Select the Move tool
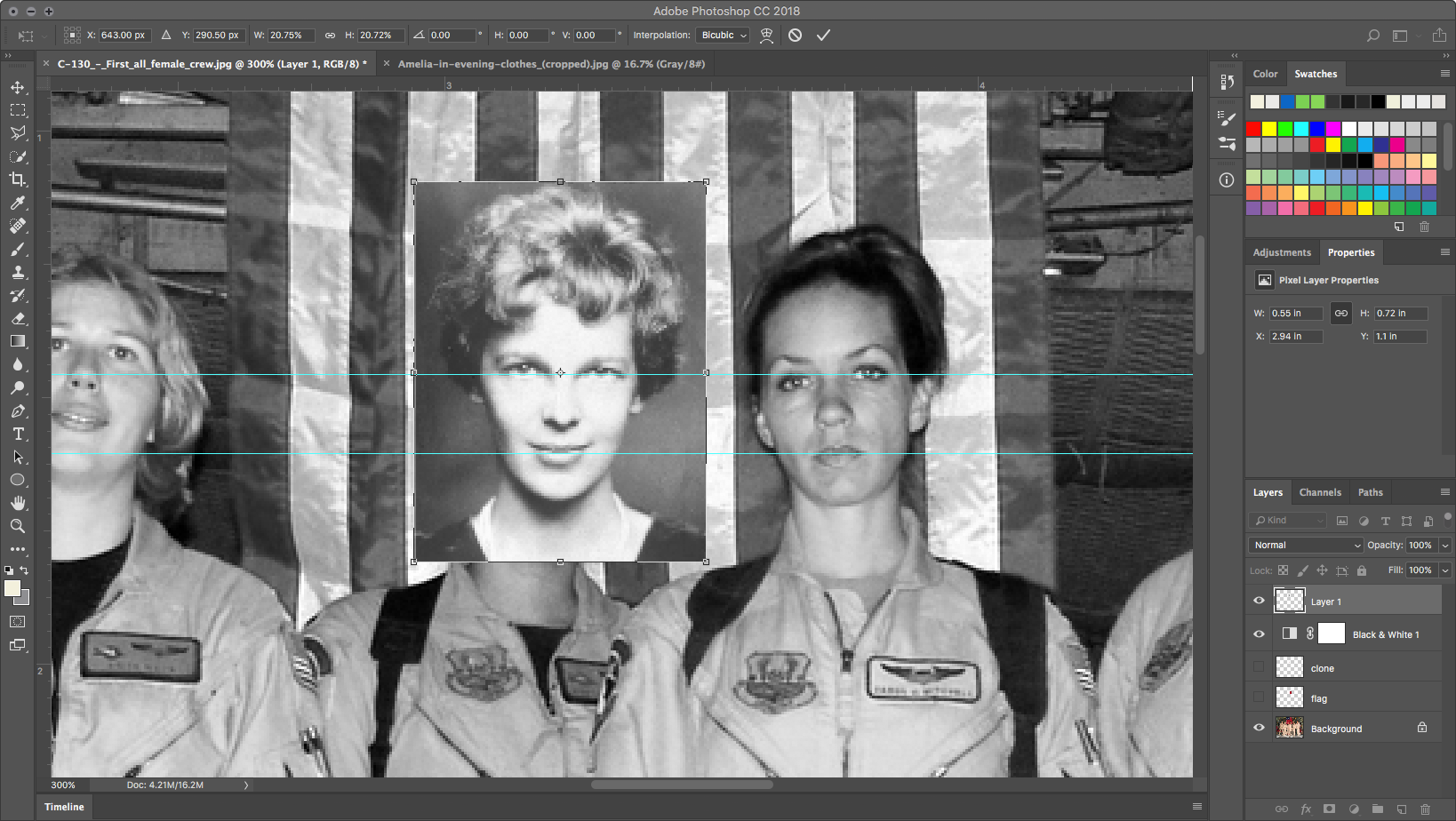This screenshot has width=1456, height=821. (18, 87)
